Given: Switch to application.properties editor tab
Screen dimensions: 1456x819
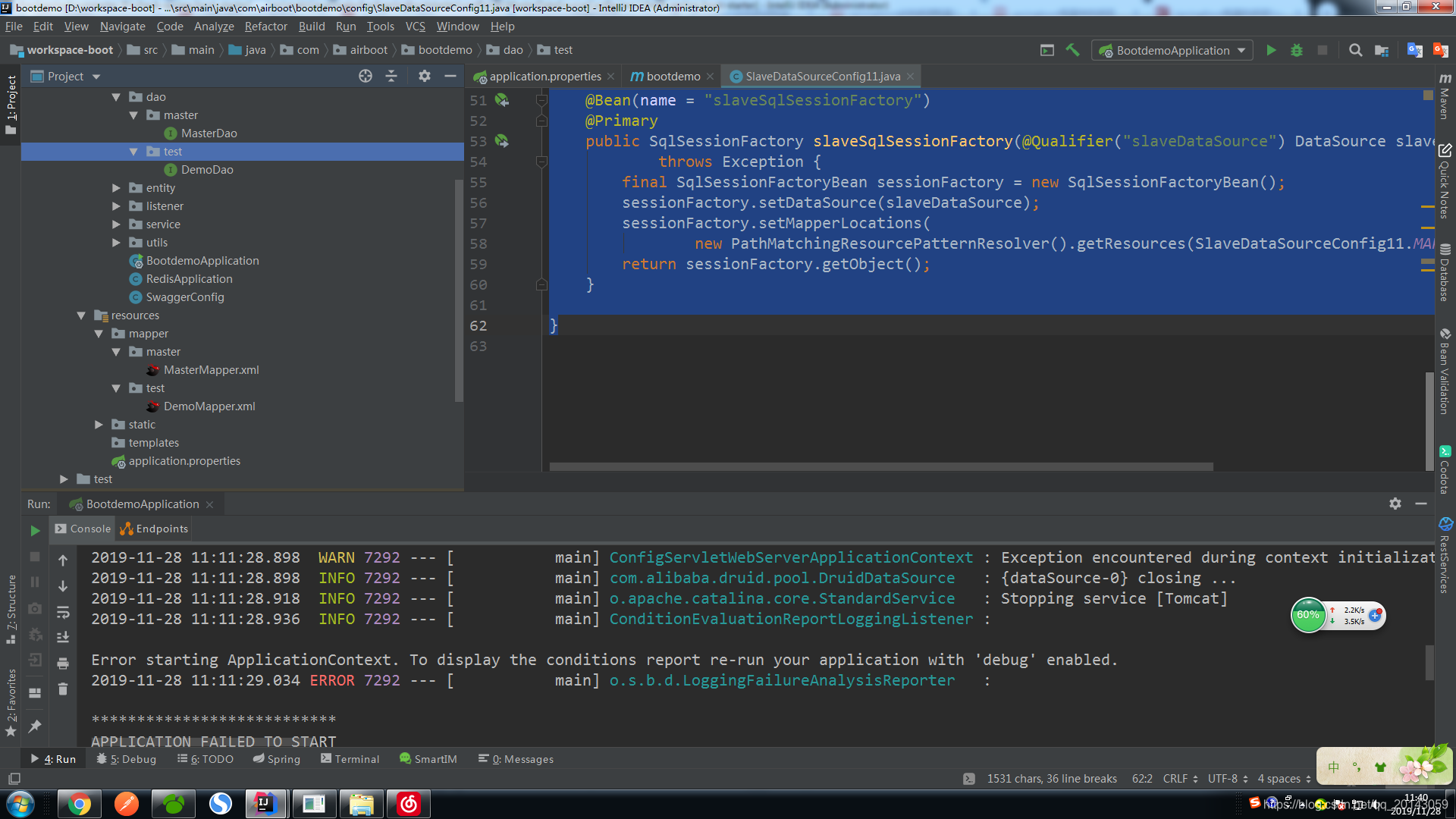Looking at the screenshot, I should [544, 76].
